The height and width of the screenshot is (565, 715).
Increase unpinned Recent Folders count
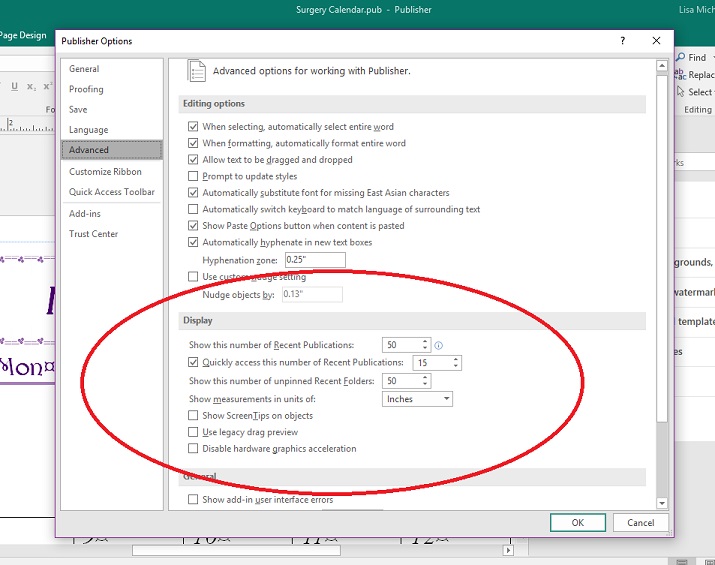[x=425, y=378]
